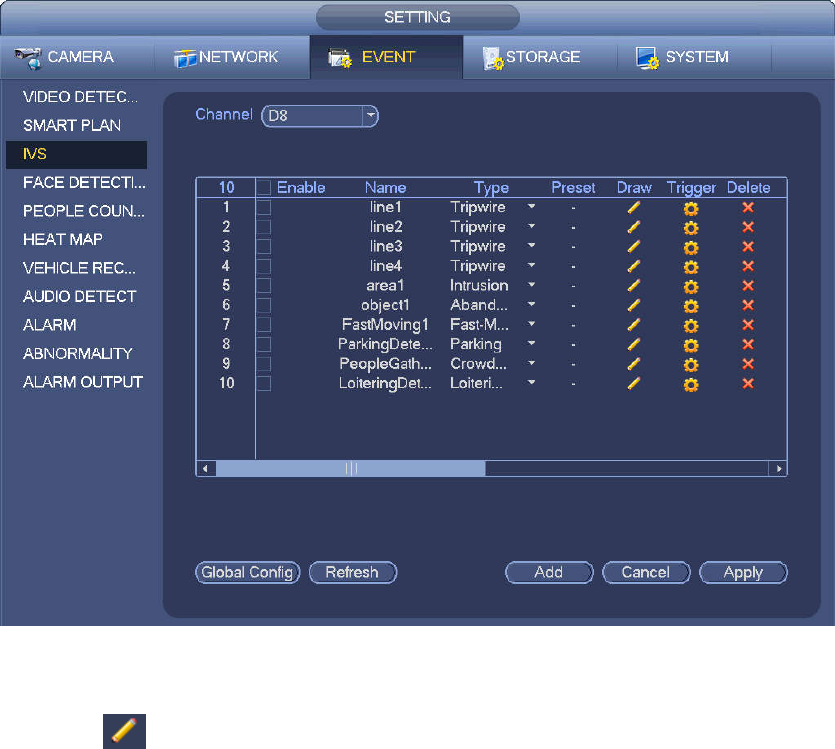Enable the line4 rule checkbox
835x749 pixels.
[x=264, y=266]
